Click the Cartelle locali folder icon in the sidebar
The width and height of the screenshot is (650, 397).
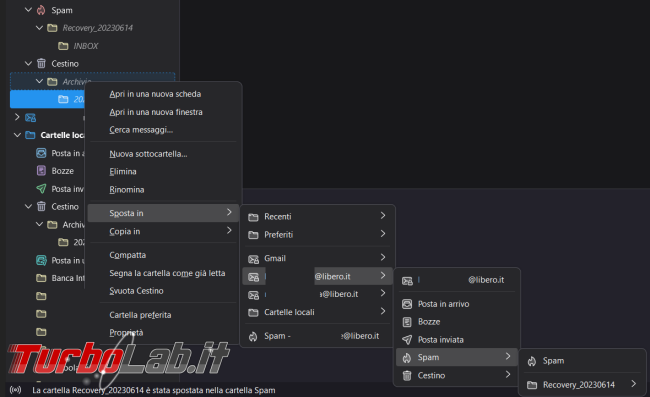[x=30, y=135]
